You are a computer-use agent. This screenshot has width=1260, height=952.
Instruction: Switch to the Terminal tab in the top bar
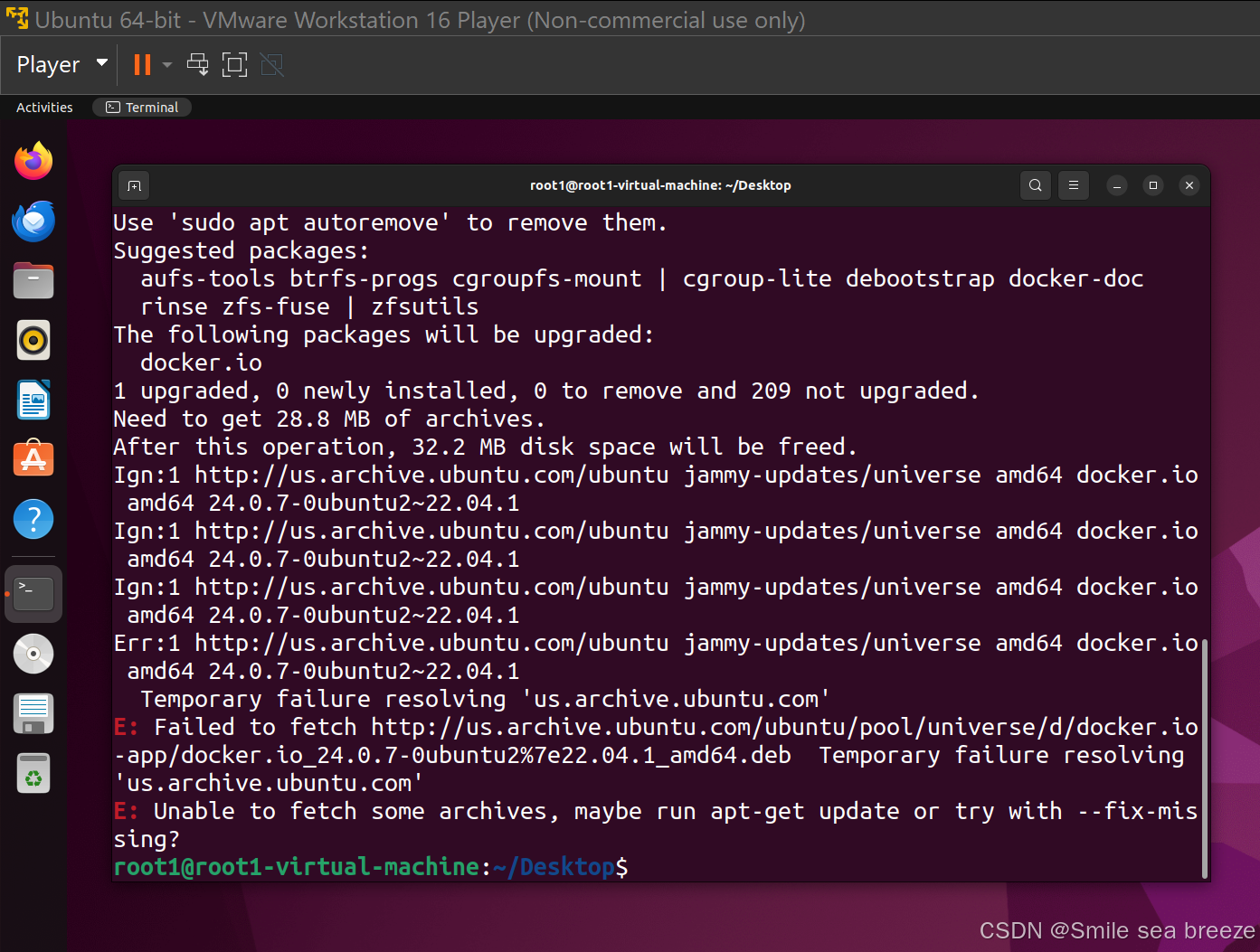142,107
